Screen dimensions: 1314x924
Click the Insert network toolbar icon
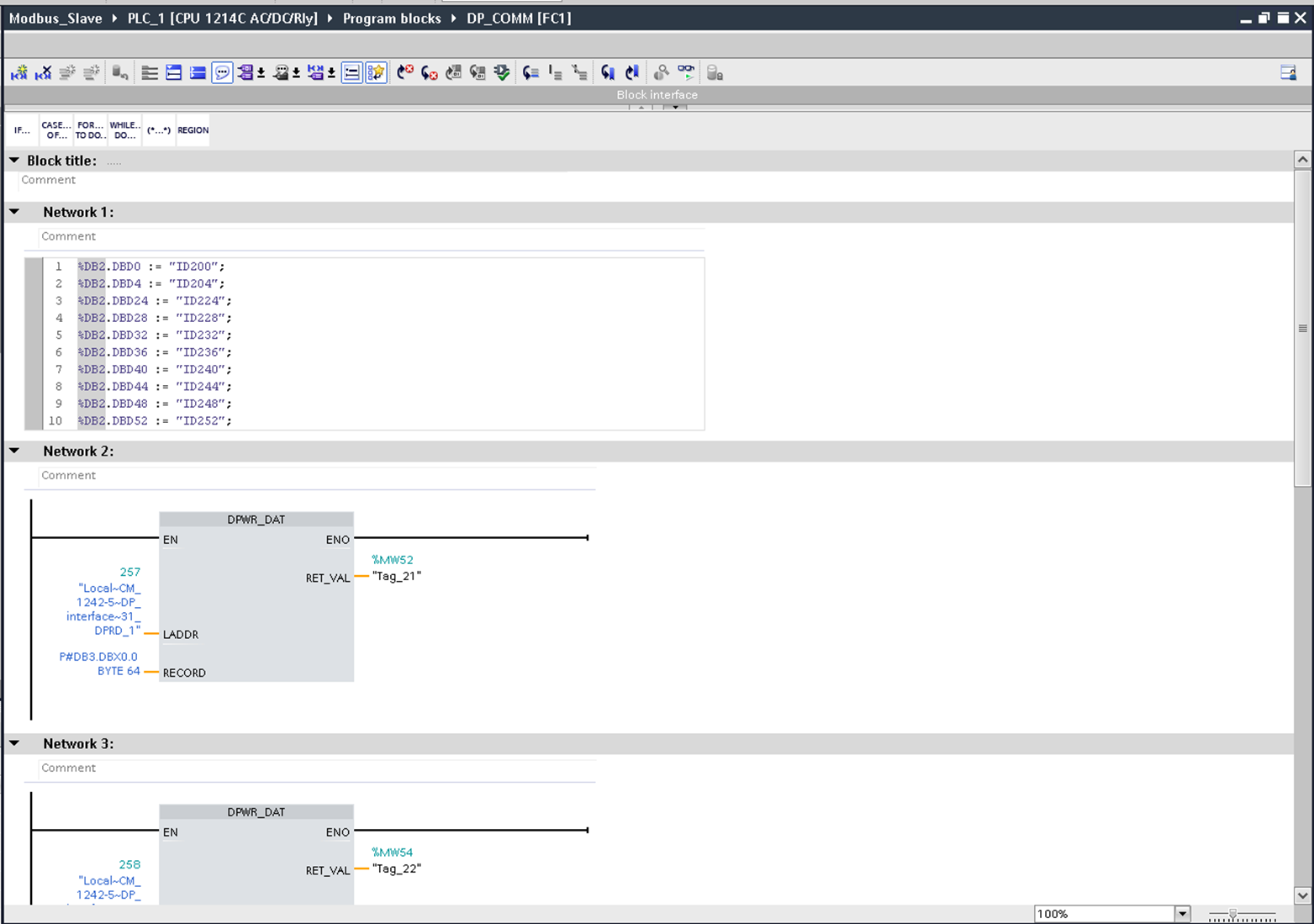pos(19,73)
